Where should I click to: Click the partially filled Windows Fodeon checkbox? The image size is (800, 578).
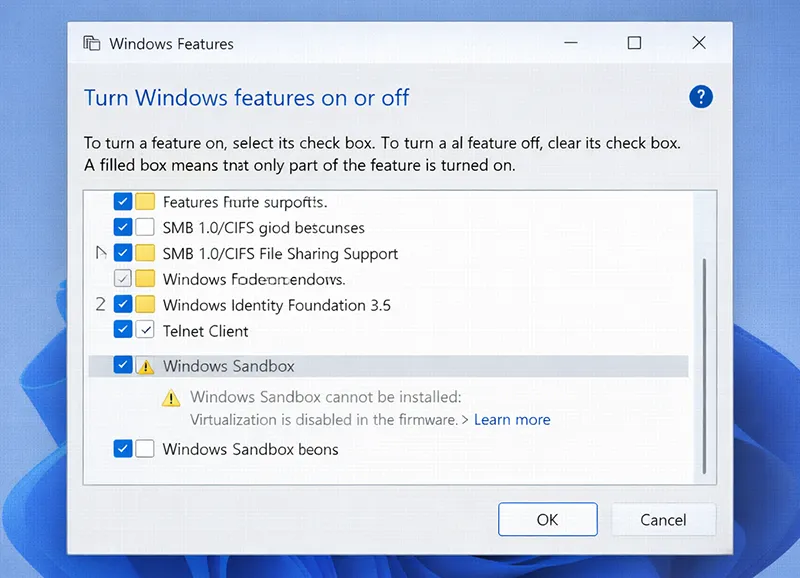122,278
